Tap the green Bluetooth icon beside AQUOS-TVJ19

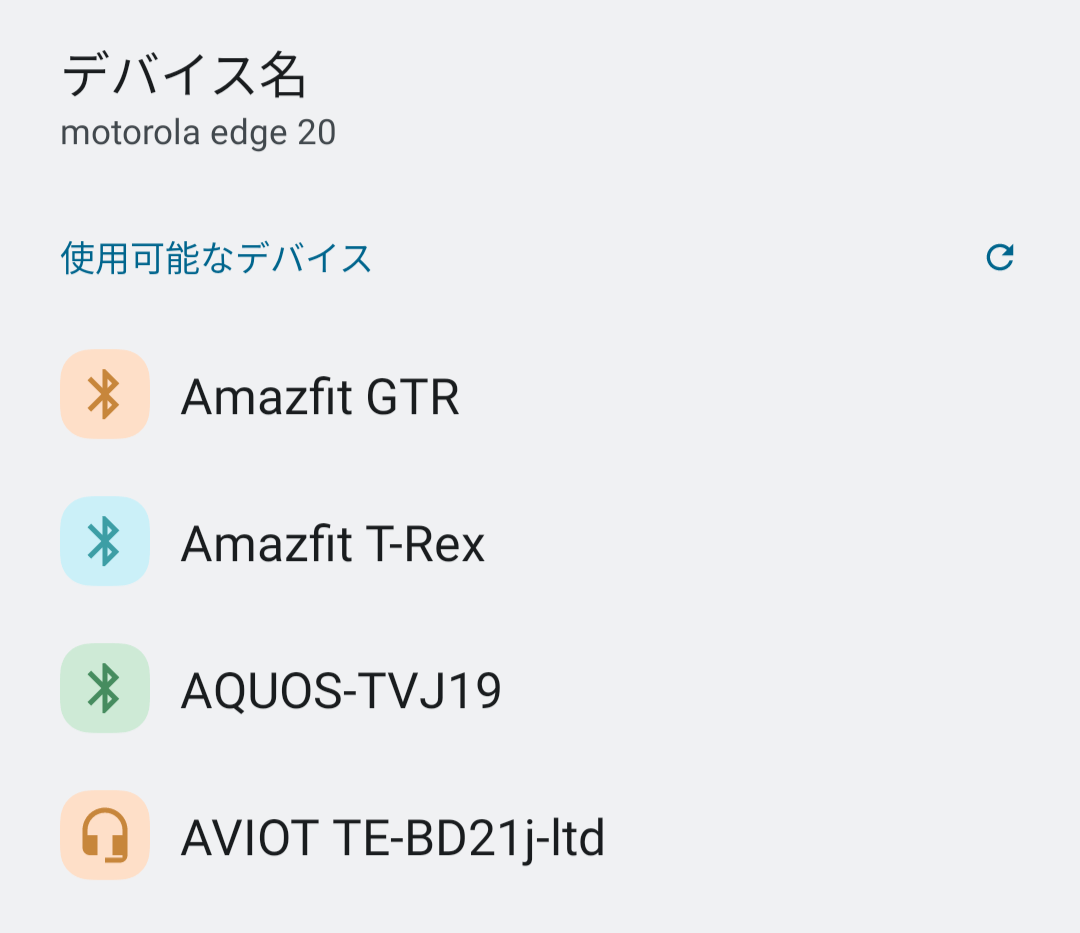(105, 688)
